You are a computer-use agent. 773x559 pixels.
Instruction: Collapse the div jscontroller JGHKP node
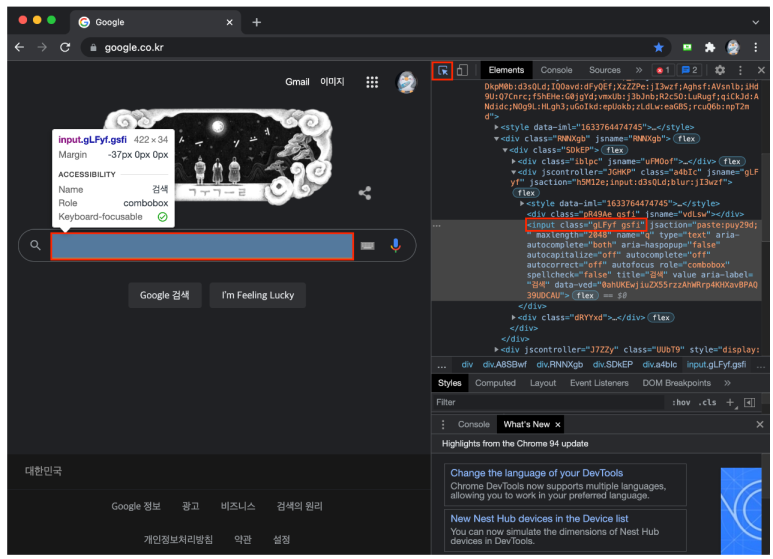point(513,172)
